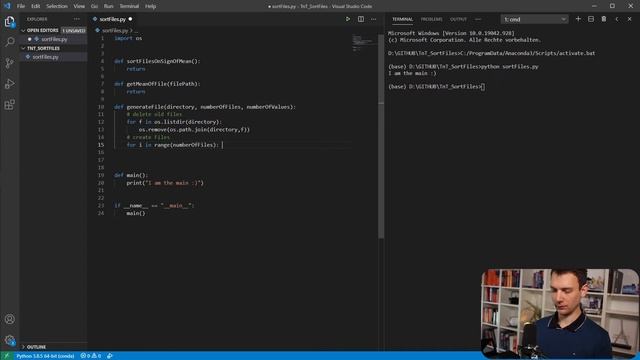Select the sortFiles.py editor tab
The height and width of the screenshot is (360, 640).
point(113,19)
